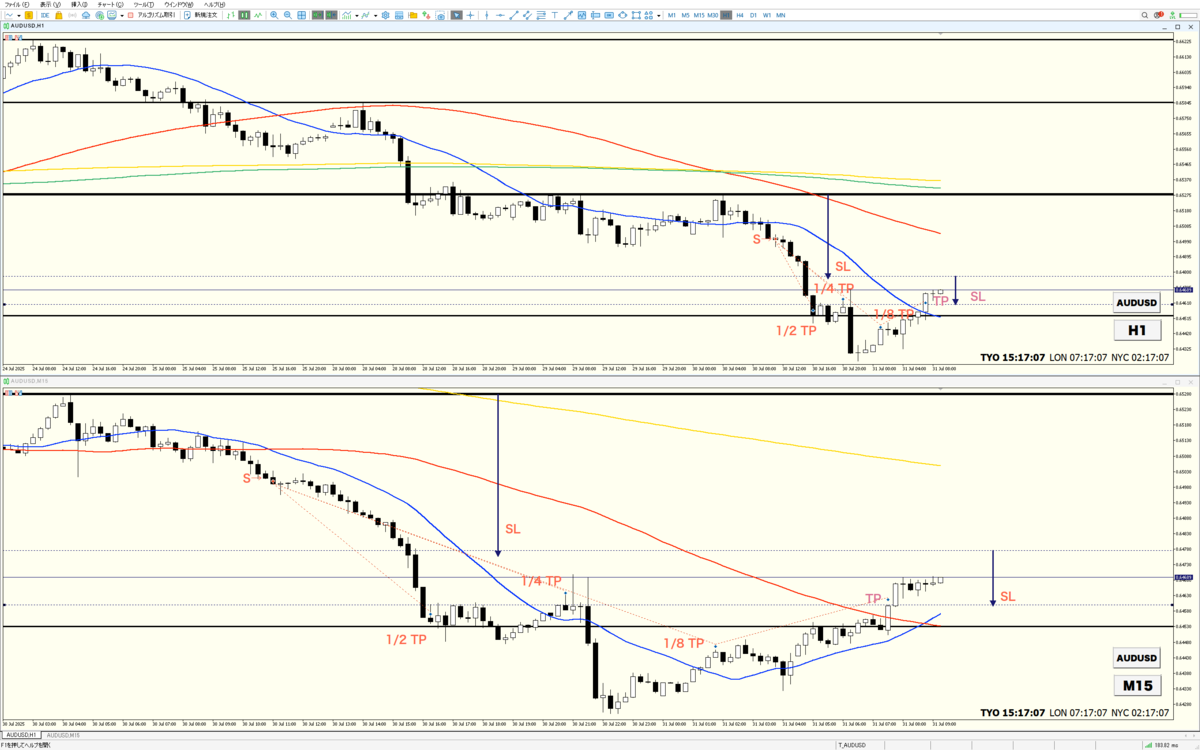Select the ellipse shape tool
This screenshot has width=1200, height=750.
[622, 16]
